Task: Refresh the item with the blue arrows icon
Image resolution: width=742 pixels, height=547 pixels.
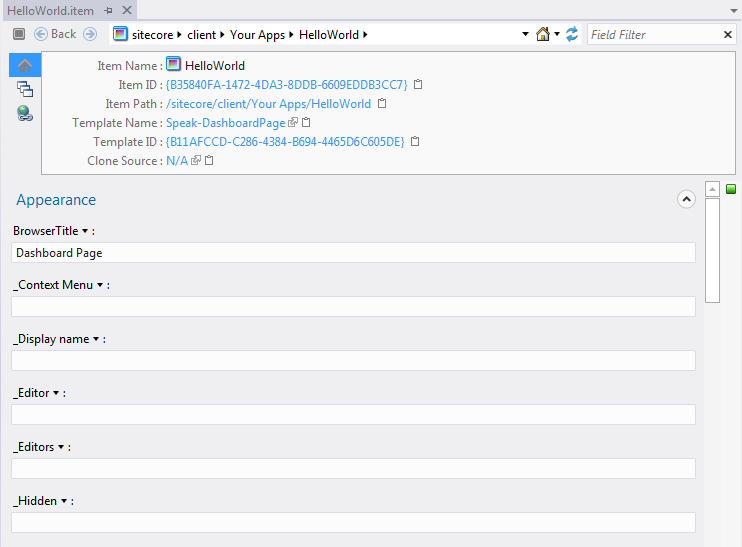Action: 572,34
